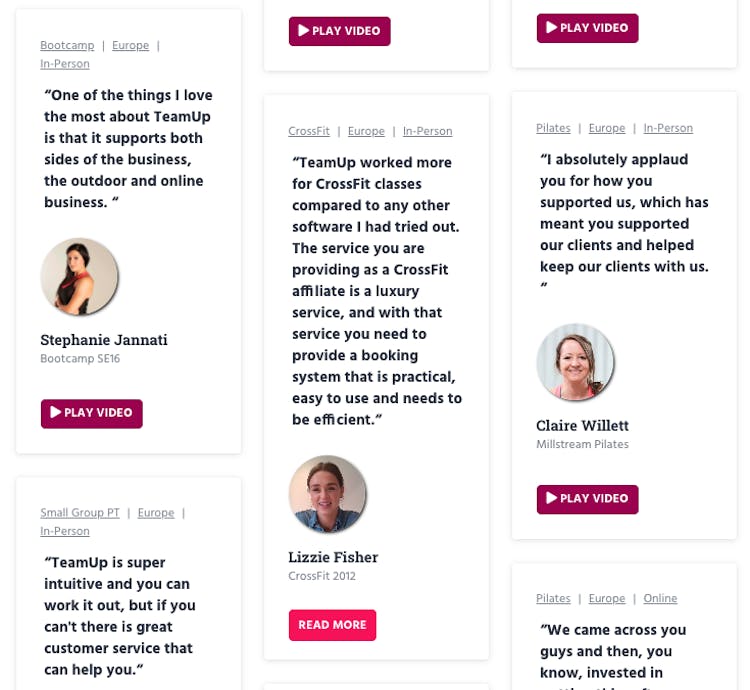Screen dimensions: 750x690
Task: Play the video in the top middle card
Action: point(339,31)
